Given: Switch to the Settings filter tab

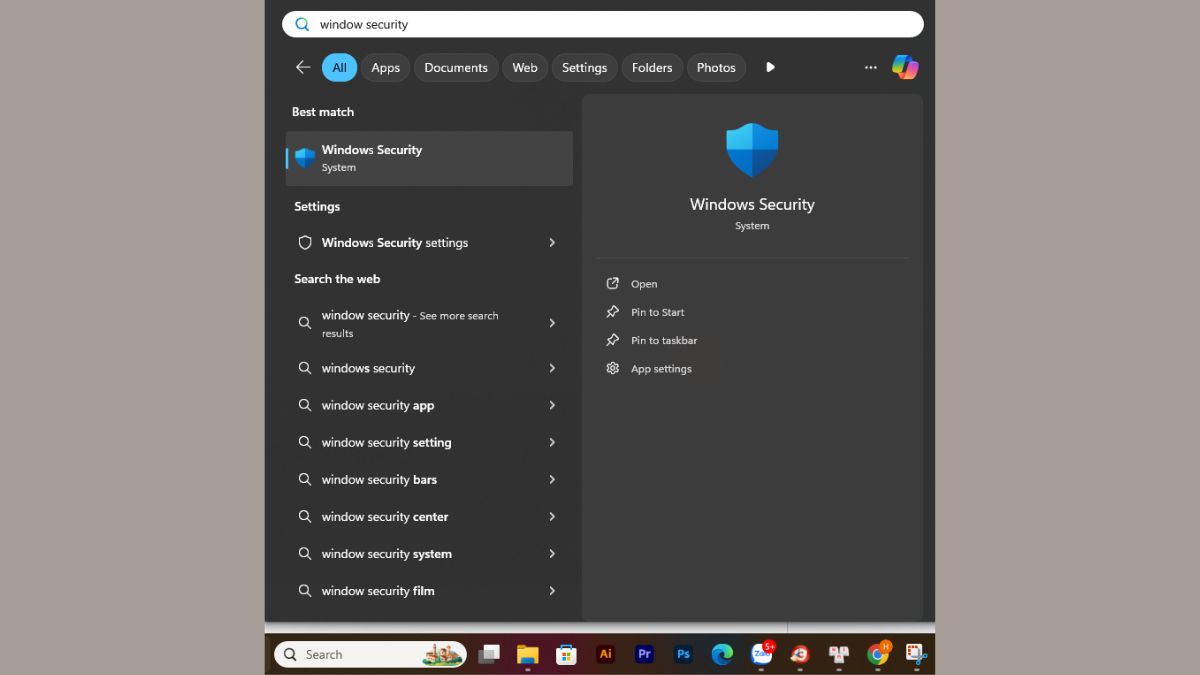Looking at the screenshot, I should 584,67.
